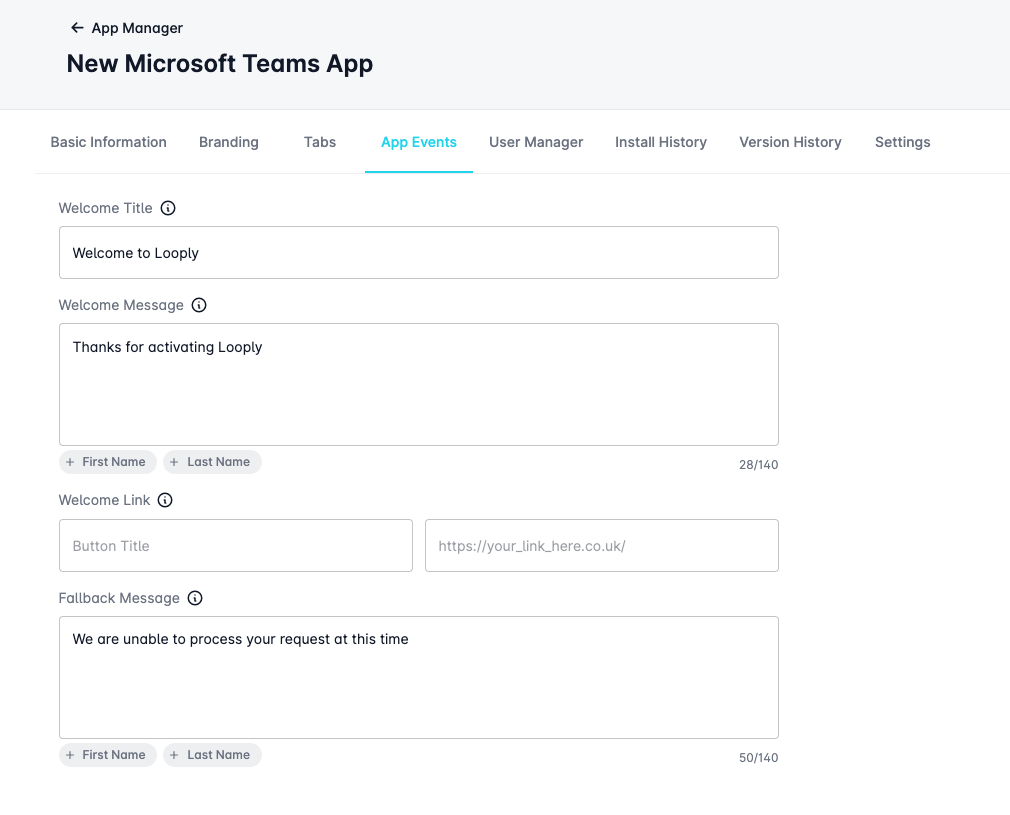1010x815 pixels.
Task: Open the Basic Information tab
Action: [x=108, y=142]
